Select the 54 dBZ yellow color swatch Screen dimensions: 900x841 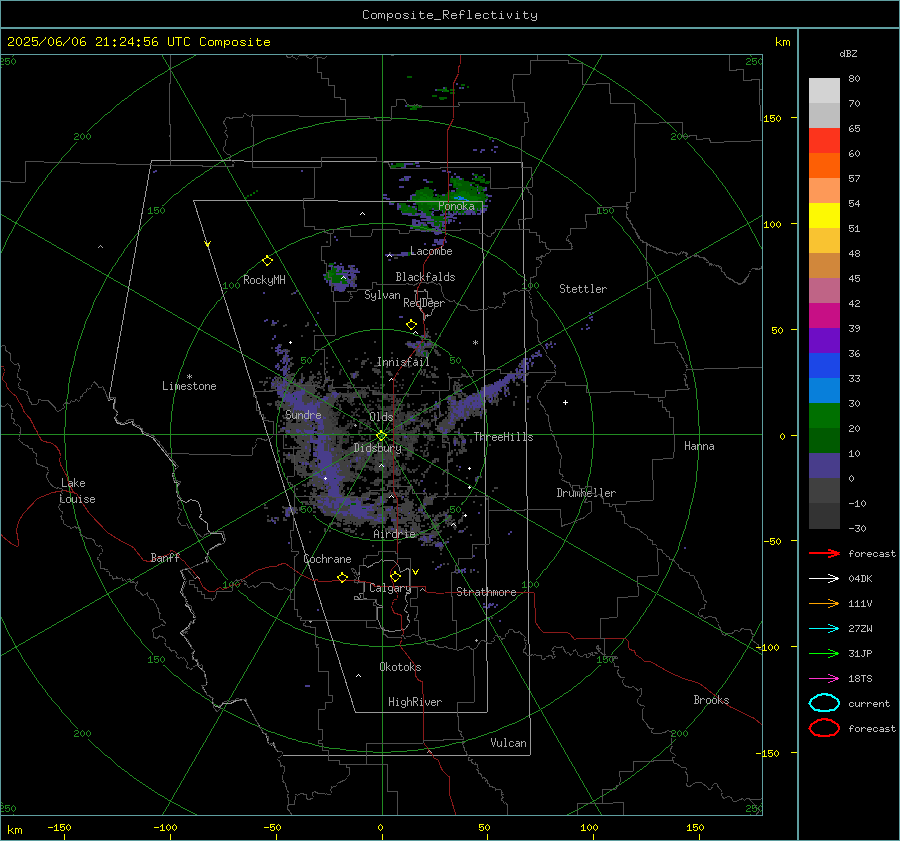[824, 215]
